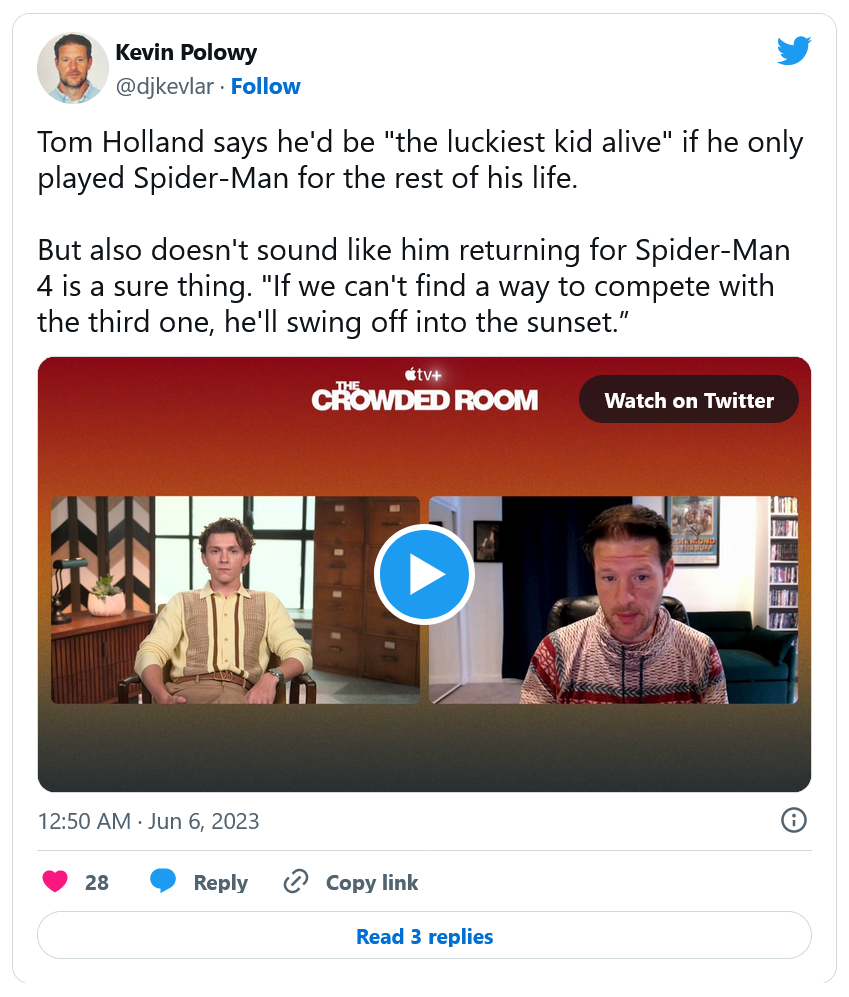Click the Kevin Polowy display name

click(186, 53)
